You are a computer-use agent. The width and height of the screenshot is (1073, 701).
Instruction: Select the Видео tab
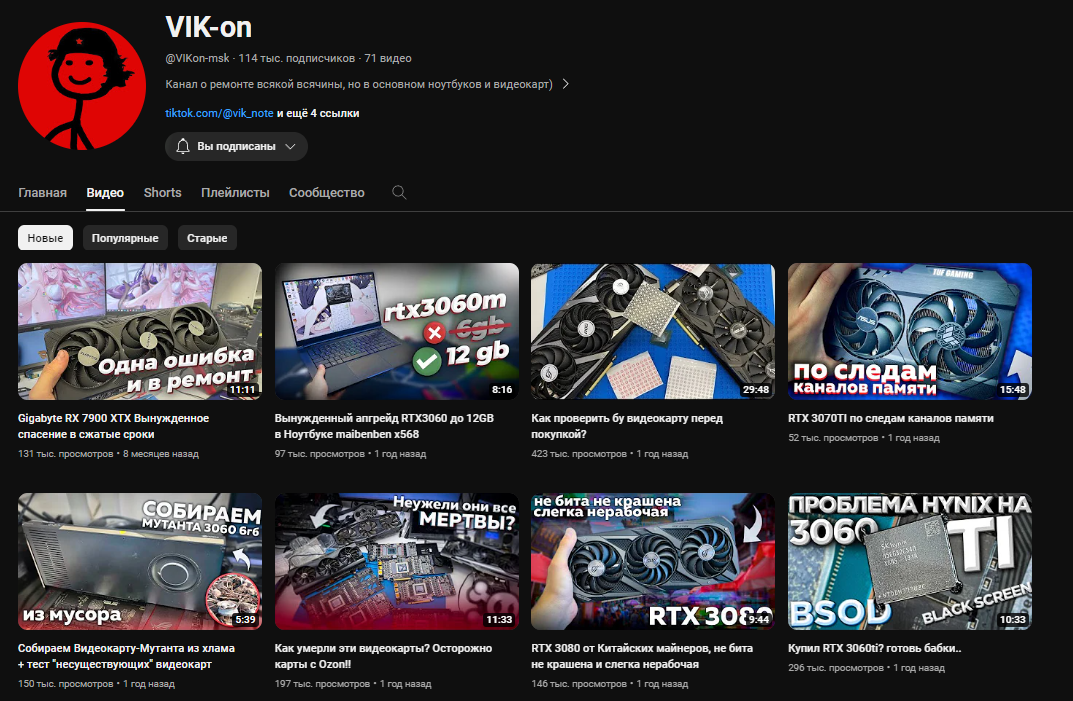coord(105,192)
